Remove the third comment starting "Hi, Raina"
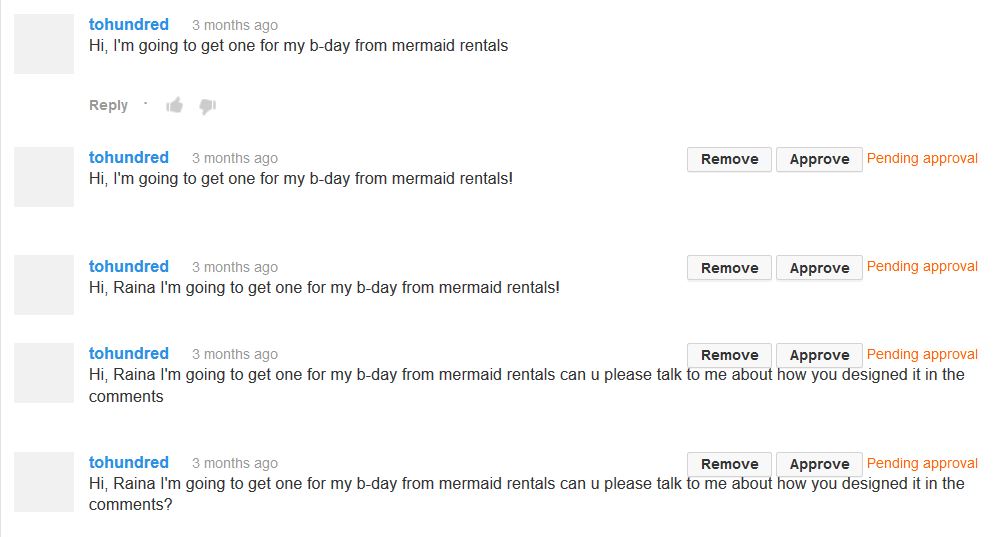The image size is (998, 537). (729, 268)
